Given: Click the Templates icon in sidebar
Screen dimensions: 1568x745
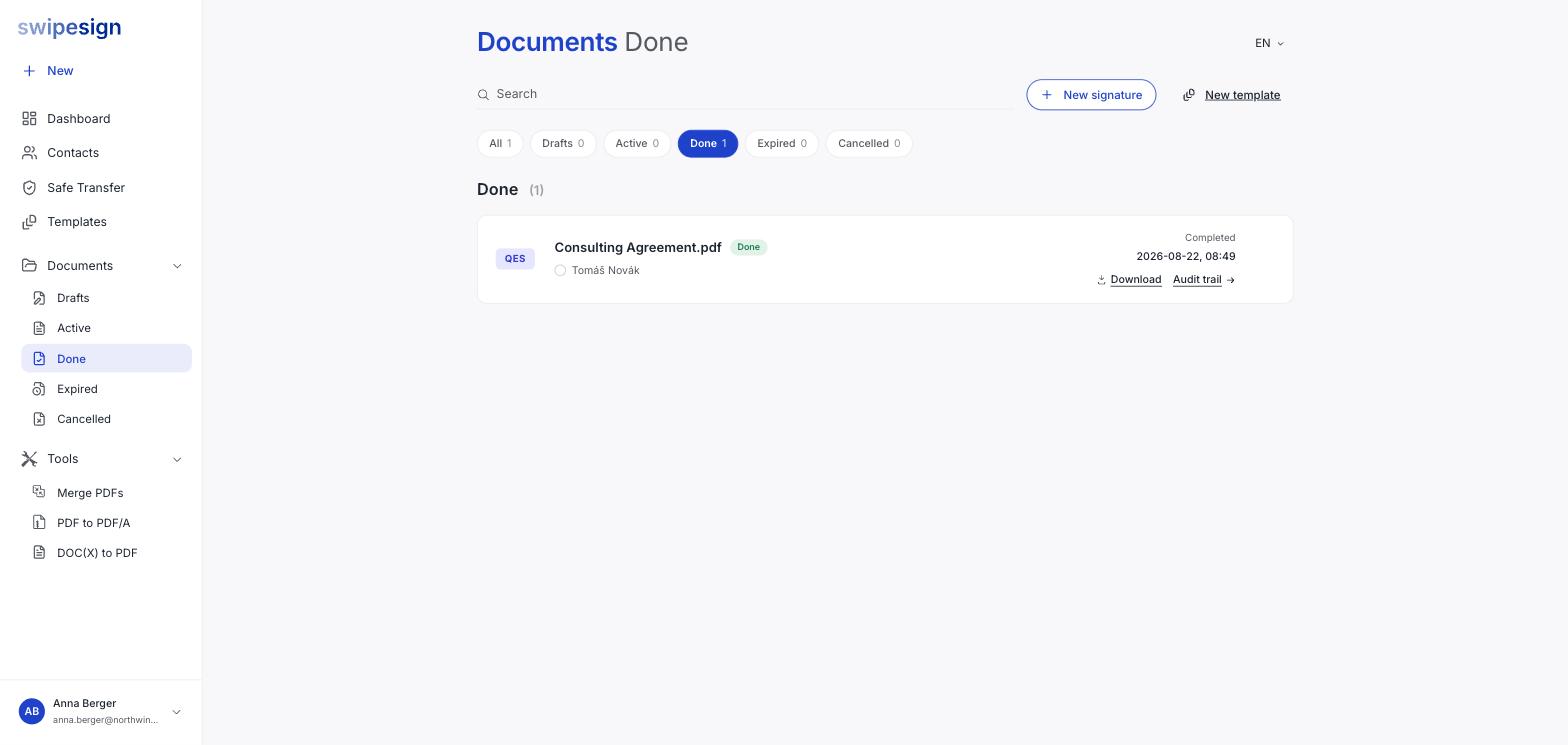Looking at the screenshot, I should [29, 222].
